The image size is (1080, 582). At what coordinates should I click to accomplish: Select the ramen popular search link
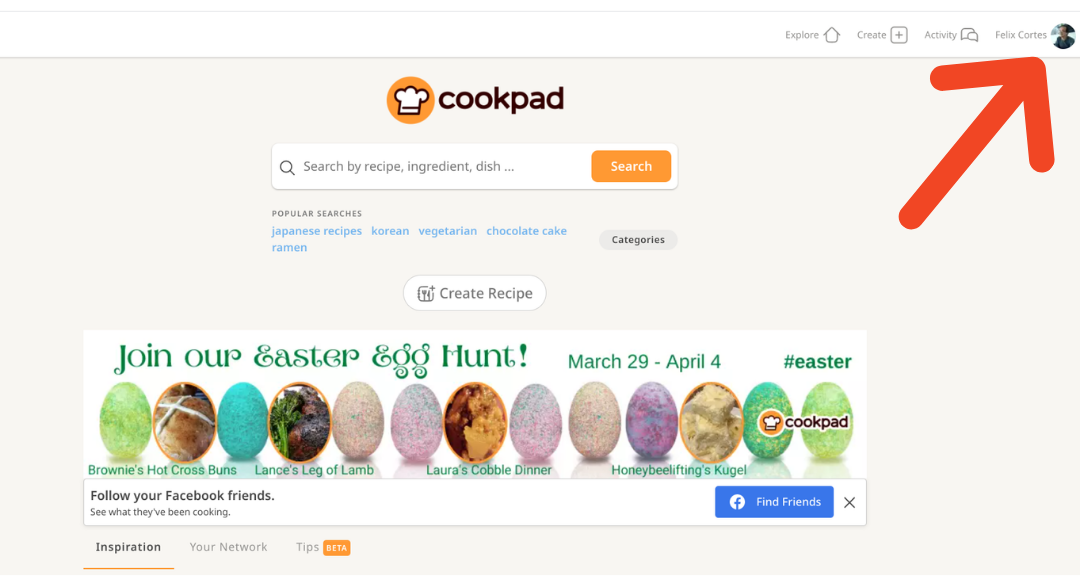[x=289, y=247]
